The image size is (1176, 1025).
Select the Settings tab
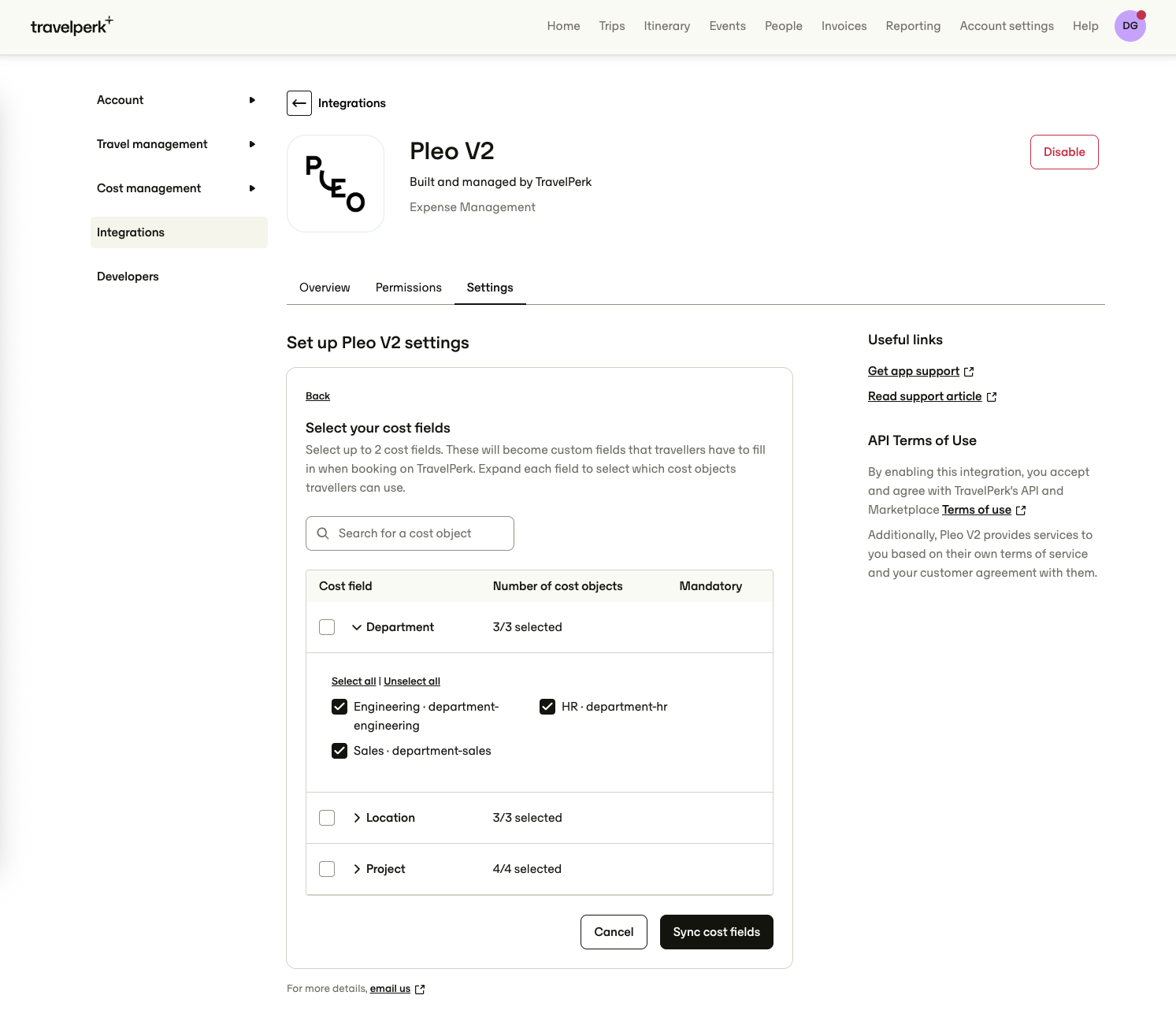point(490,288)
